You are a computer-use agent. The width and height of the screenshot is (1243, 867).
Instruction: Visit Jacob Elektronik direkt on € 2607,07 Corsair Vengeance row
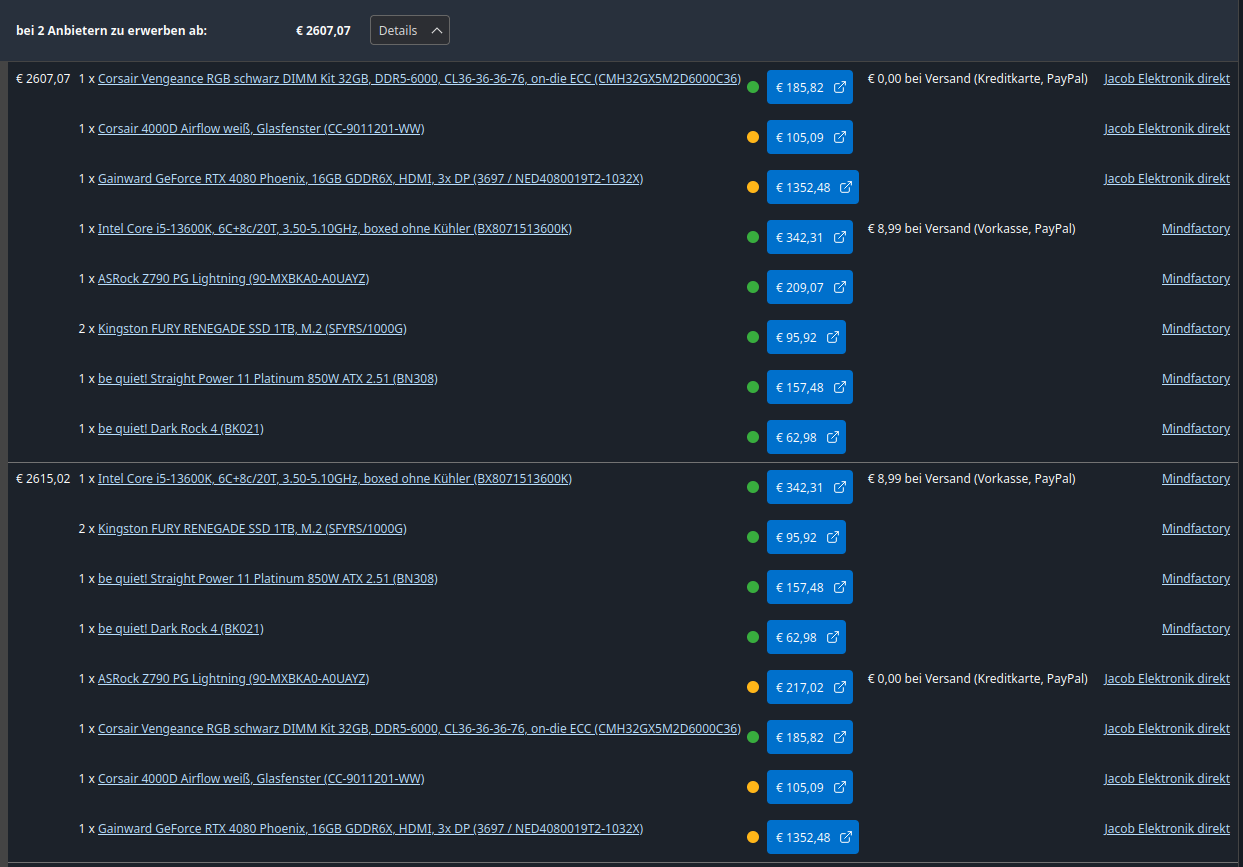coord(1167,79)
